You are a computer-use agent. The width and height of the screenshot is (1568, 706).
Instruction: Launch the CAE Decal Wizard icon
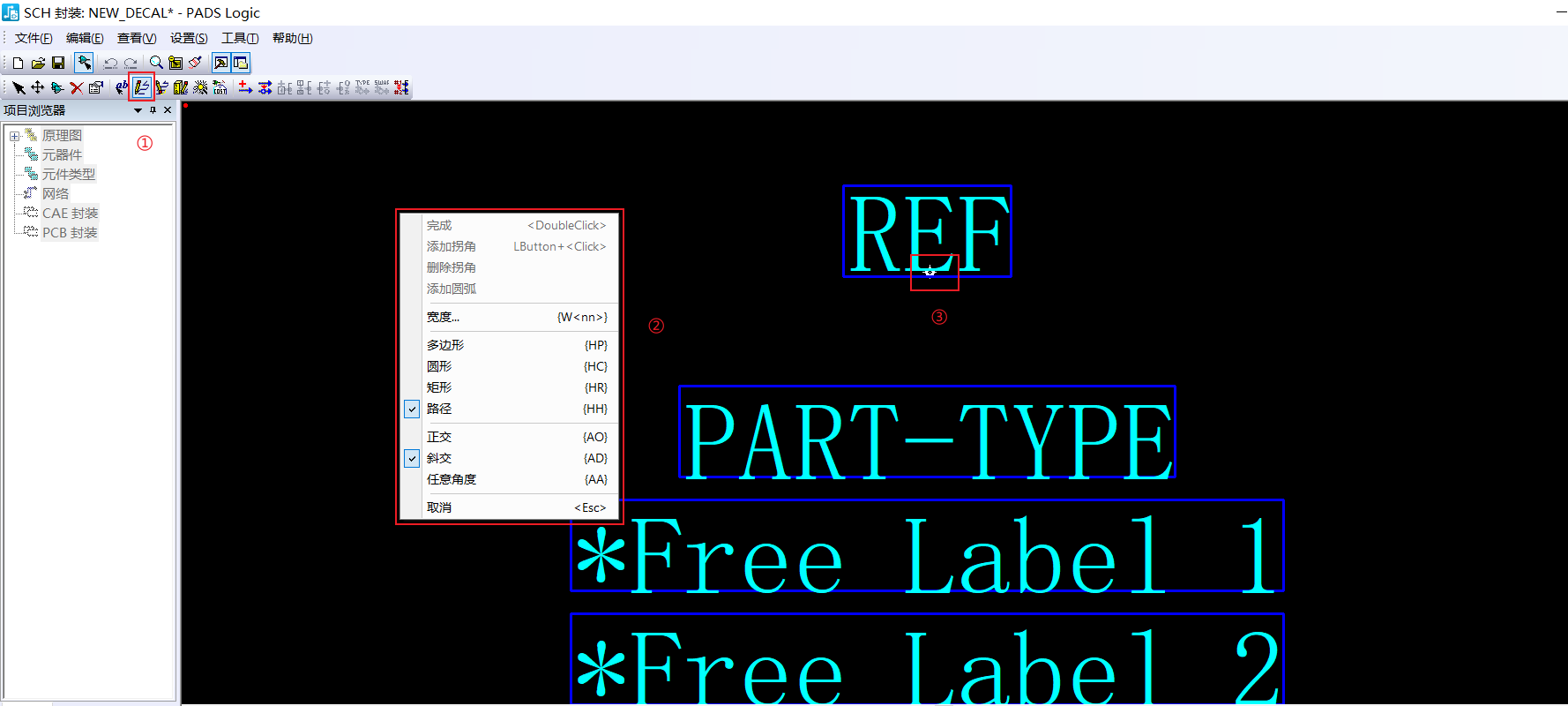tap(200, 87)
